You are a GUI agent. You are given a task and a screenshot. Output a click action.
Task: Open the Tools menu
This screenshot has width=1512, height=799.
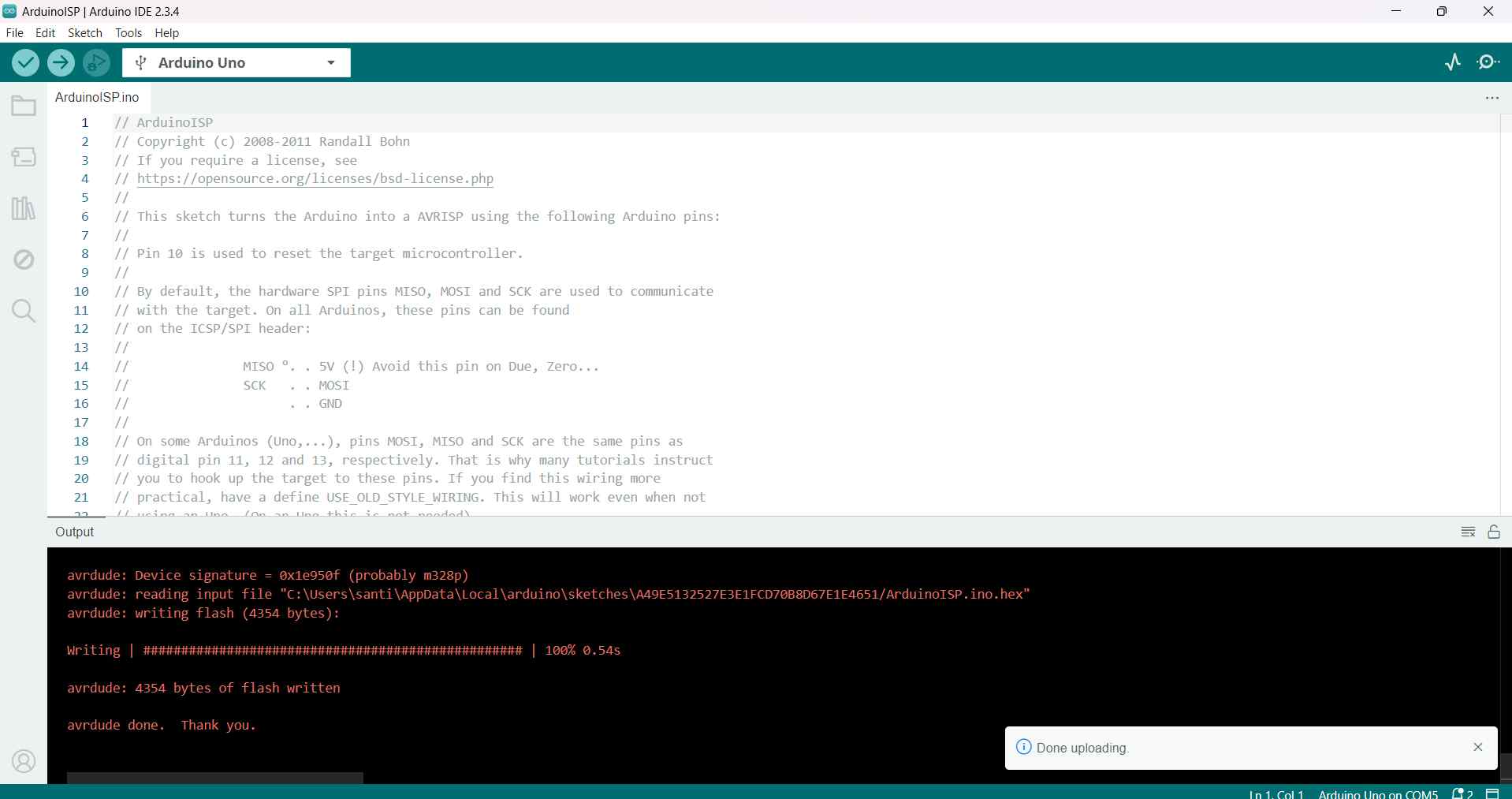tap(128, 33)
